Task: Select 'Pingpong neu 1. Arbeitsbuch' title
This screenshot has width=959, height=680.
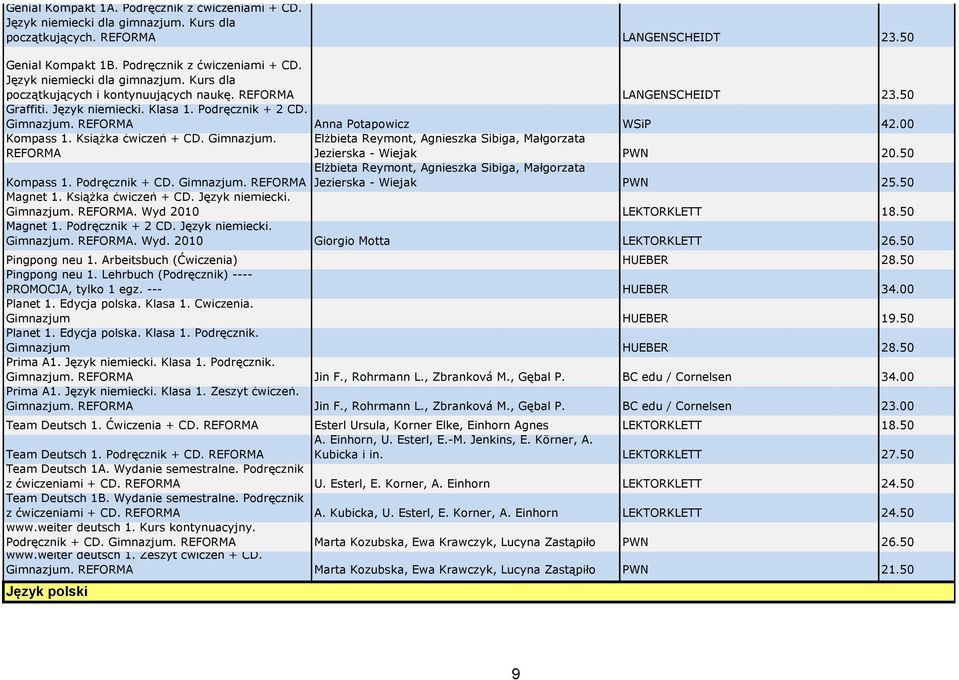Action: click(122, 261)
